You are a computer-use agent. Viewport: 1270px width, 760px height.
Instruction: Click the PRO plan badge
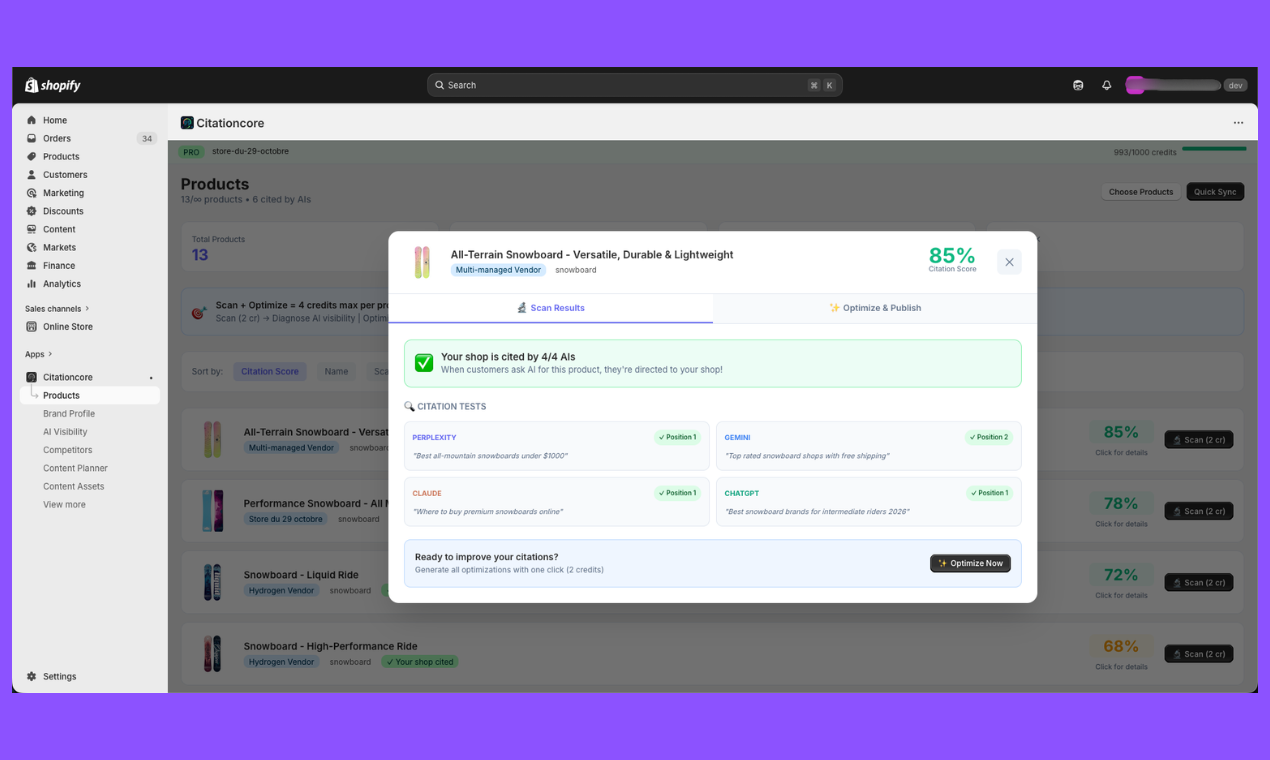pyautogui.click(x=192, y=152)
